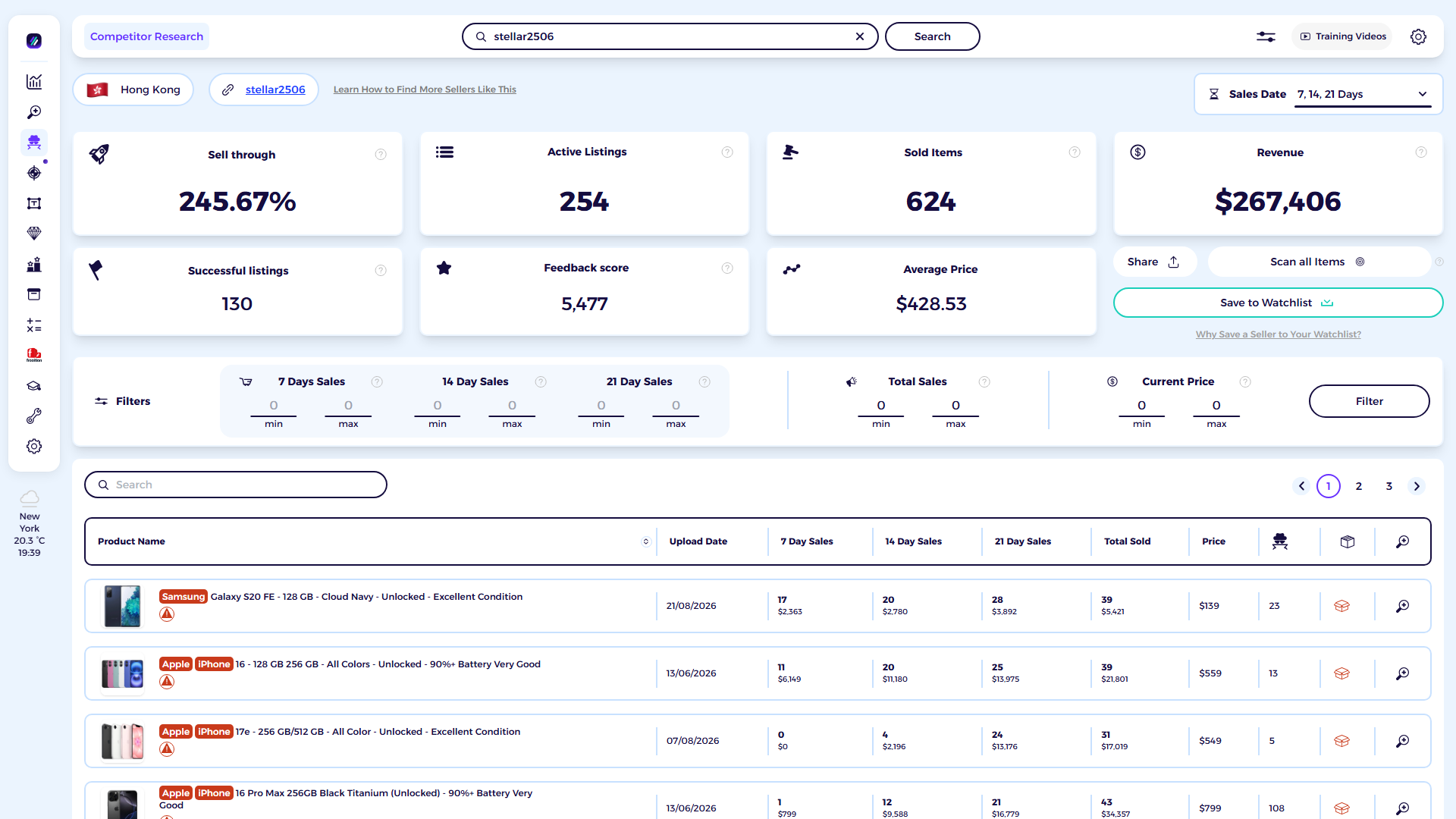Open the top-right settings gear icon

[1418, 36]
